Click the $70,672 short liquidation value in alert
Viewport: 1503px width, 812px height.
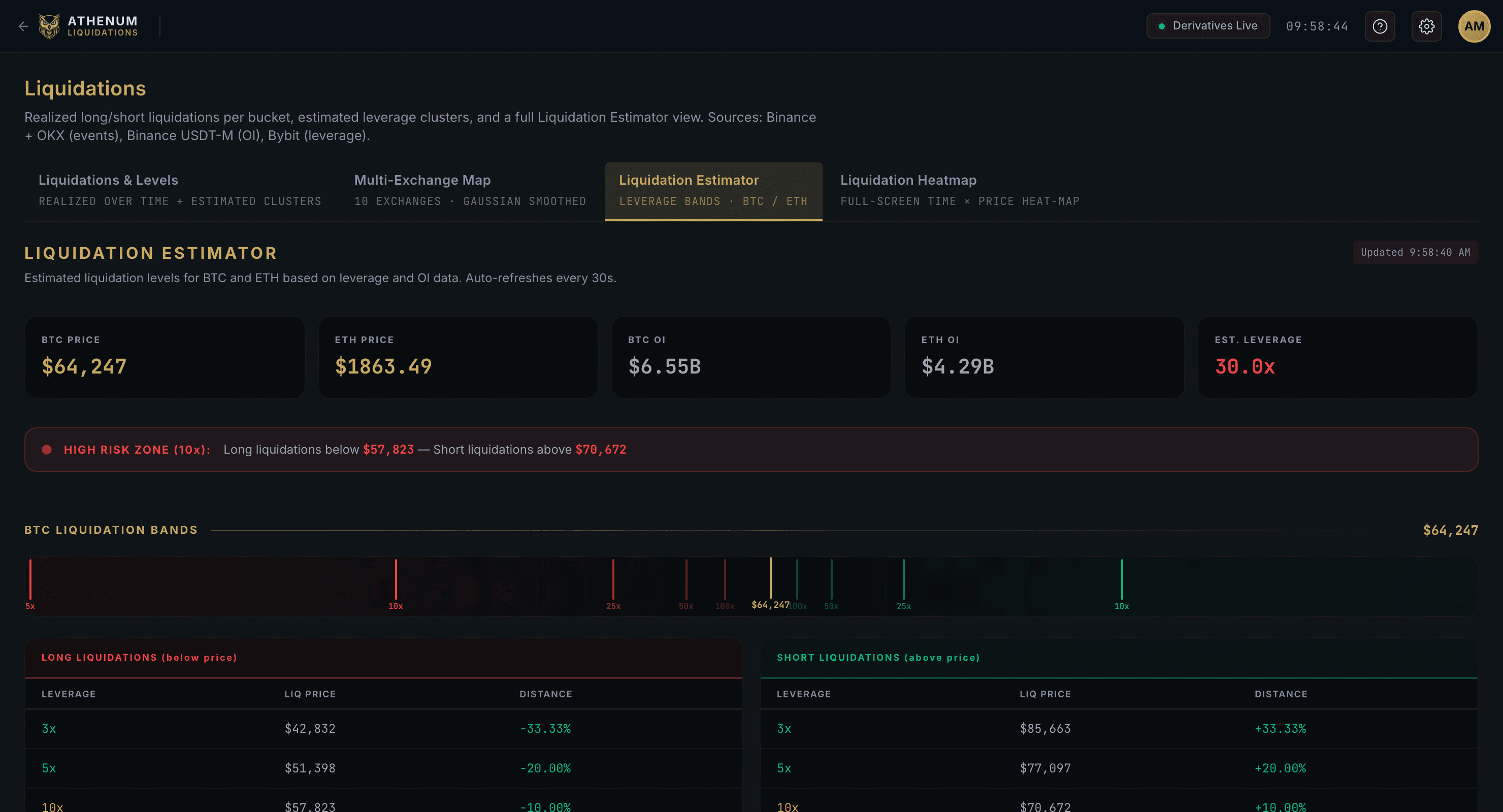coord(600,450)
